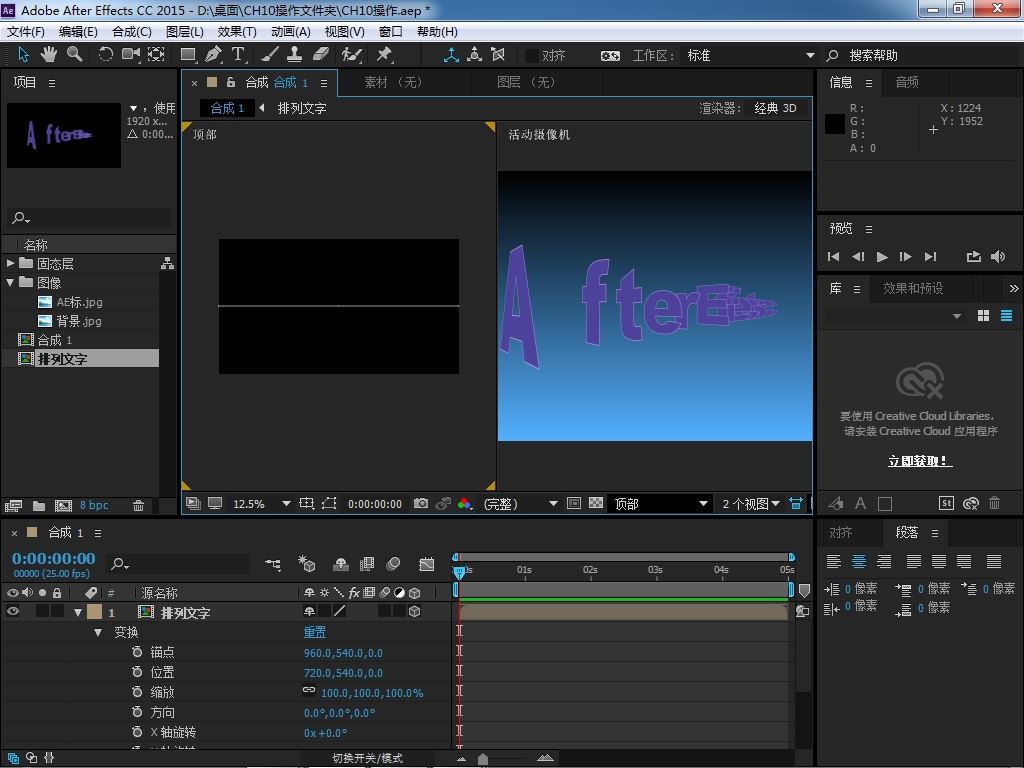Click the project search field

[89, 217]
